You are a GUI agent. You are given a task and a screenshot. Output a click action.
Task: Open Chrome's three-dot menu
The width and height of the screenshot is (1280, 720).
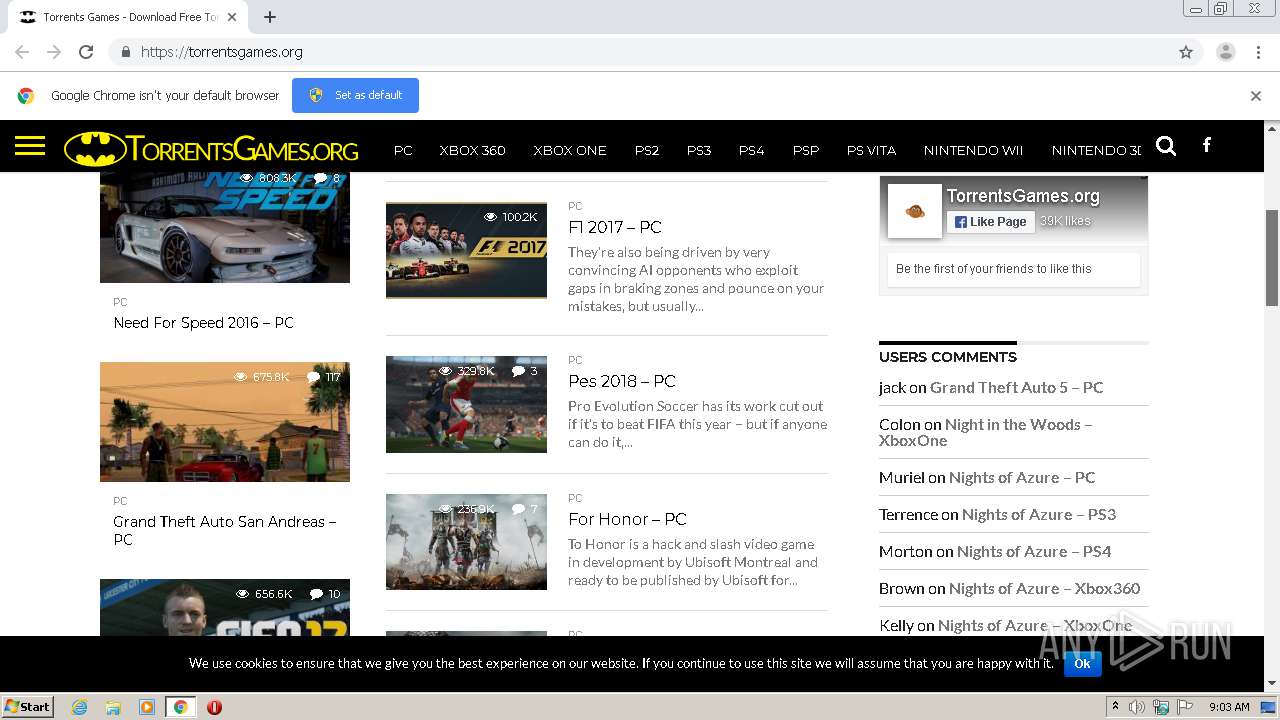coord(1258,52)
